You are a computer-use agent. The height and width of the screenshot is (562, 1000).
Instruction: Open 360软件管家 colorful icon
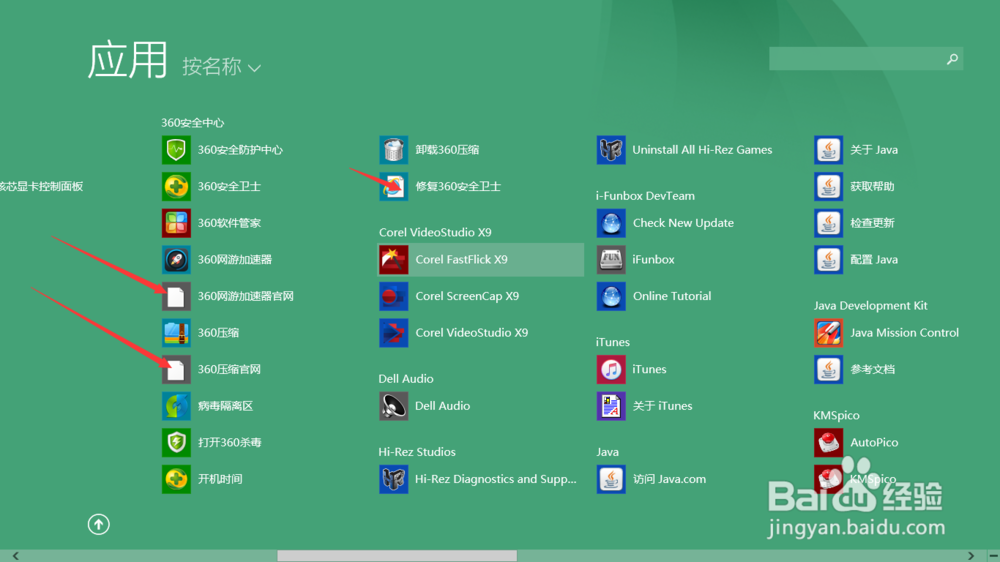click(x=176, y=223)
